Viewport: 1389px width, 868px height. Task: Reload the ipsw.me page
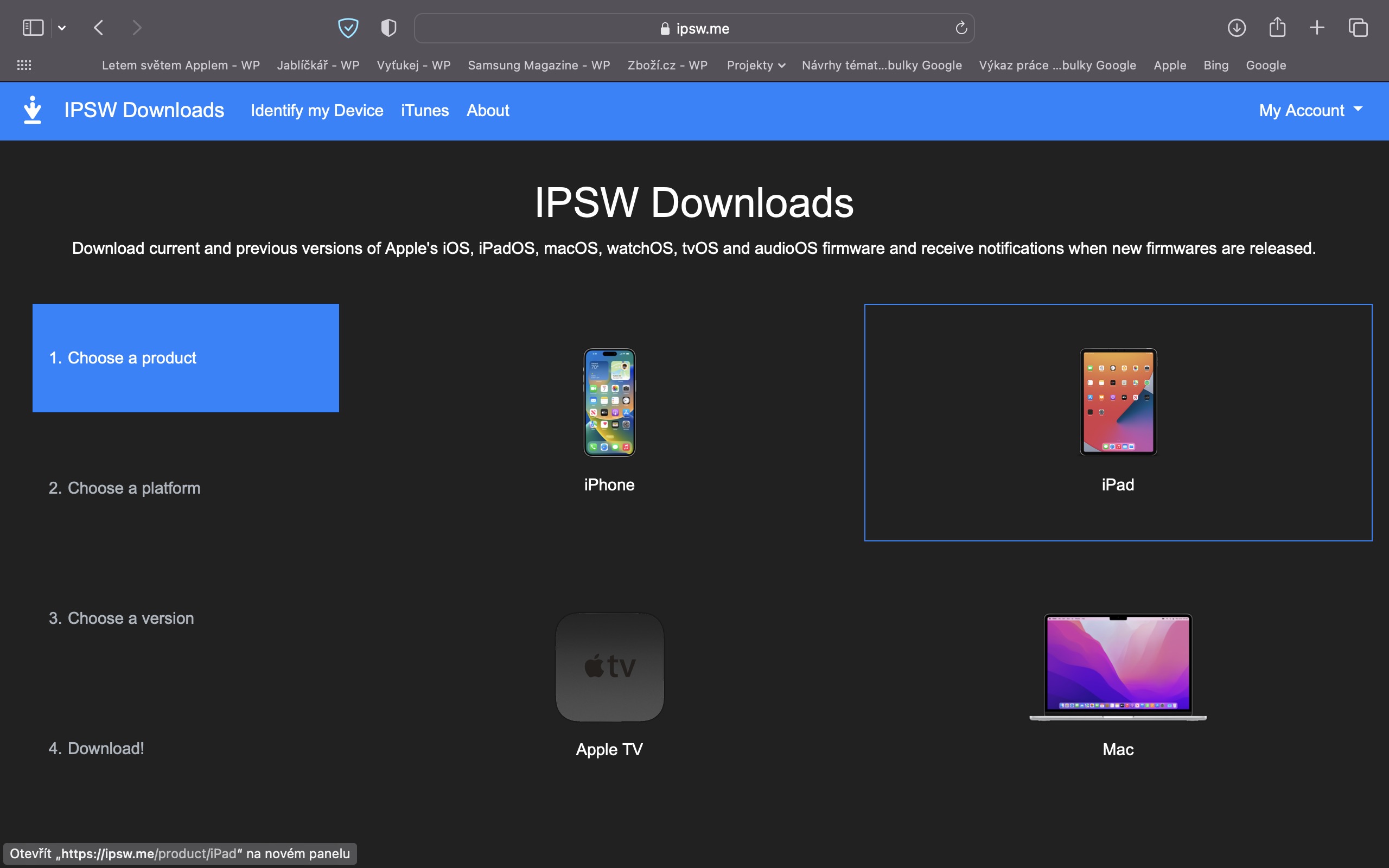point(961,28)
